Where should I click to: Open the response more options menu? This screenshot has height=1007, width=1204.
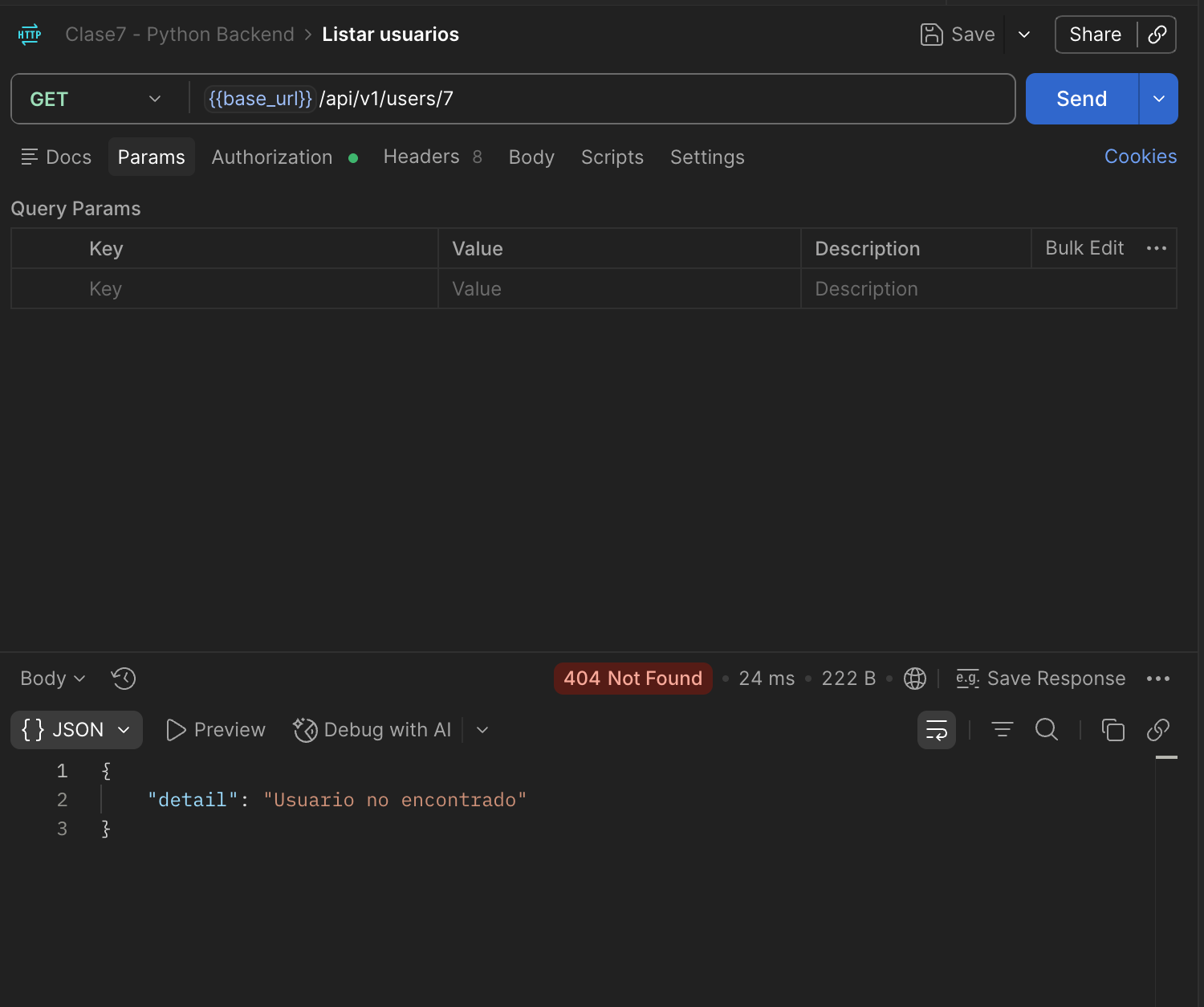(1158, 679)
